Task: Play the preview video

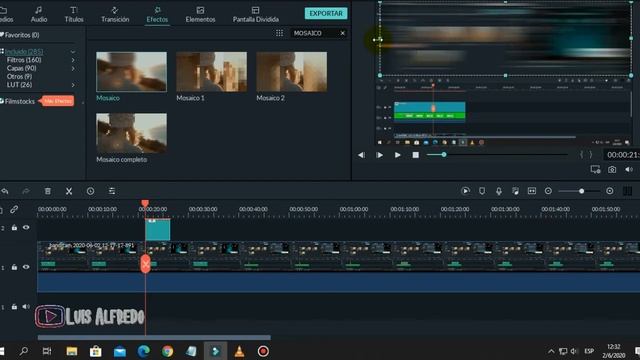Action: point(398,155)
